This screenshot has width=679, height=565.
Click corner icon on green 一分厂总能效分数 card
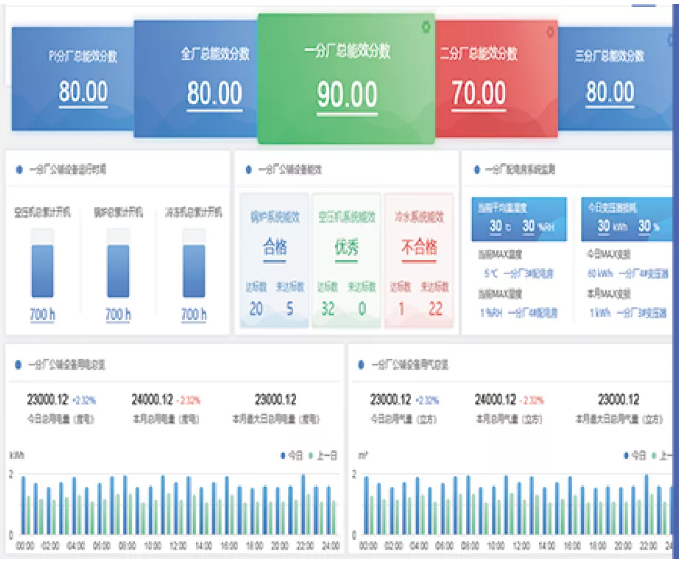[427, 26]
